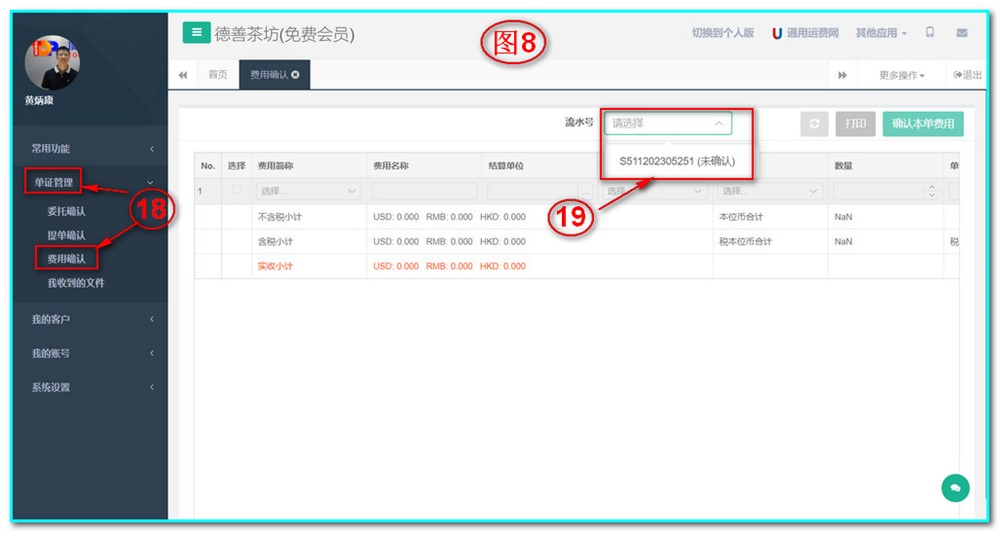
Task: Click the 数量 stepper arrows
Action: (x=931, y=191)
